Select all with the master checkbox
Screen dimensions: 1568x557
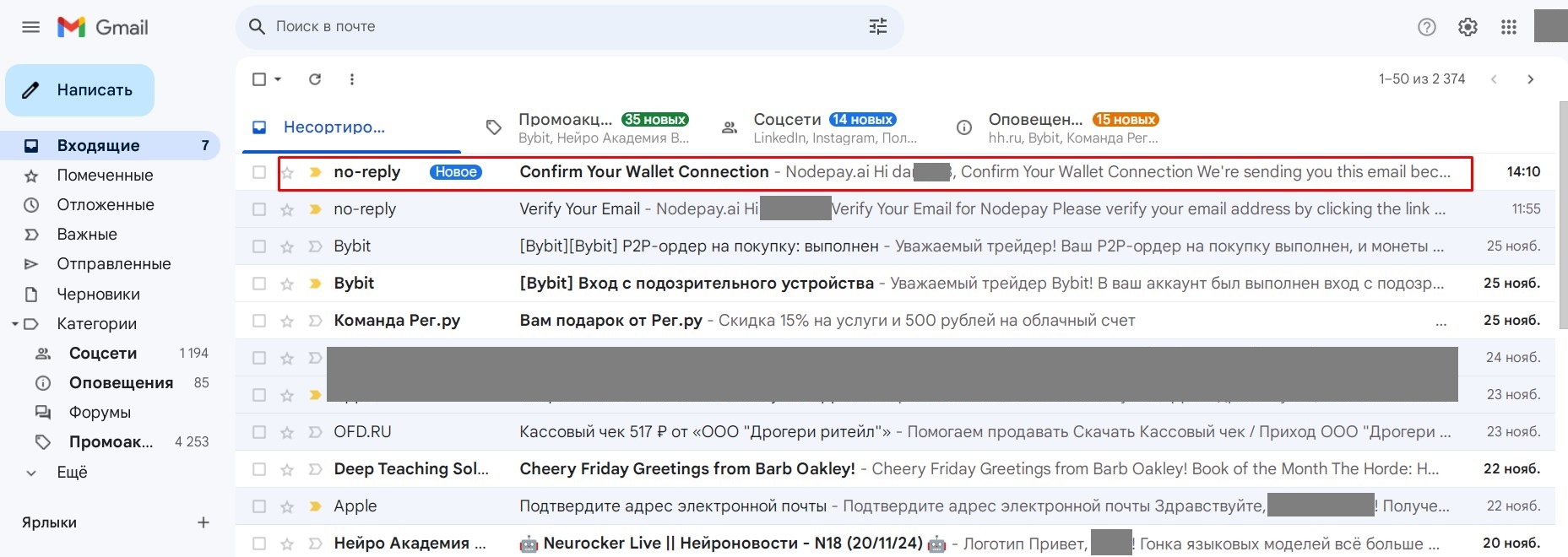(259, 79)
